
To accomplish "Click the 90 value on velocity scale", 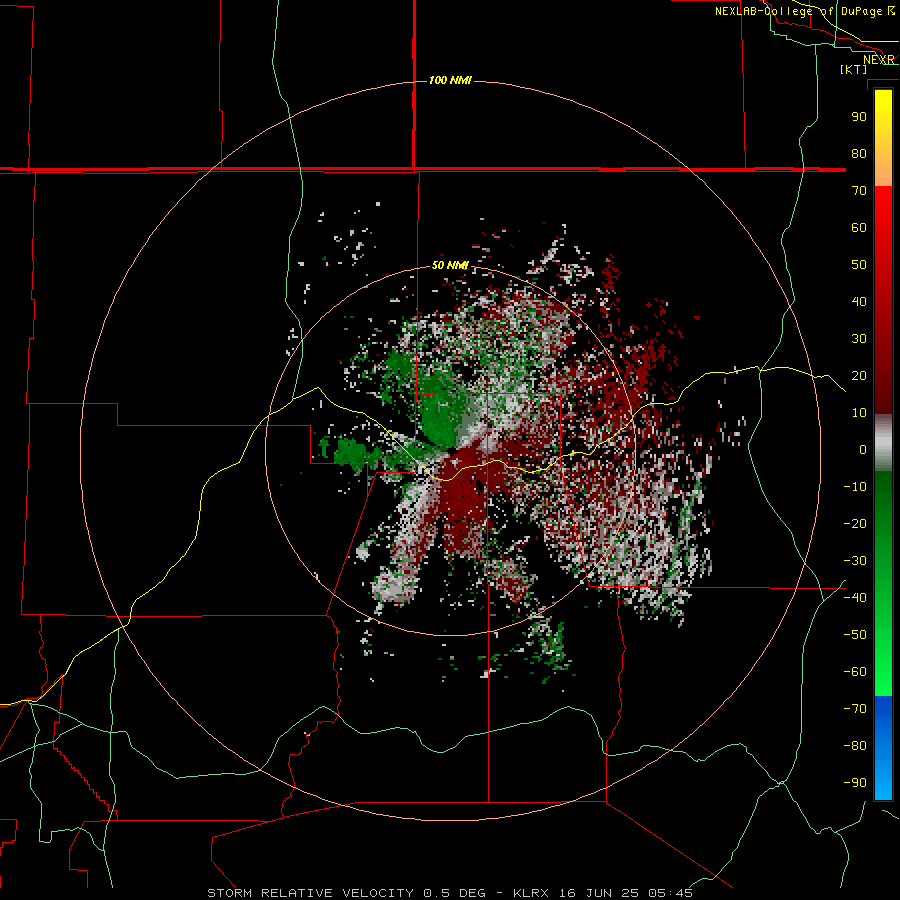I will point(859,117).
